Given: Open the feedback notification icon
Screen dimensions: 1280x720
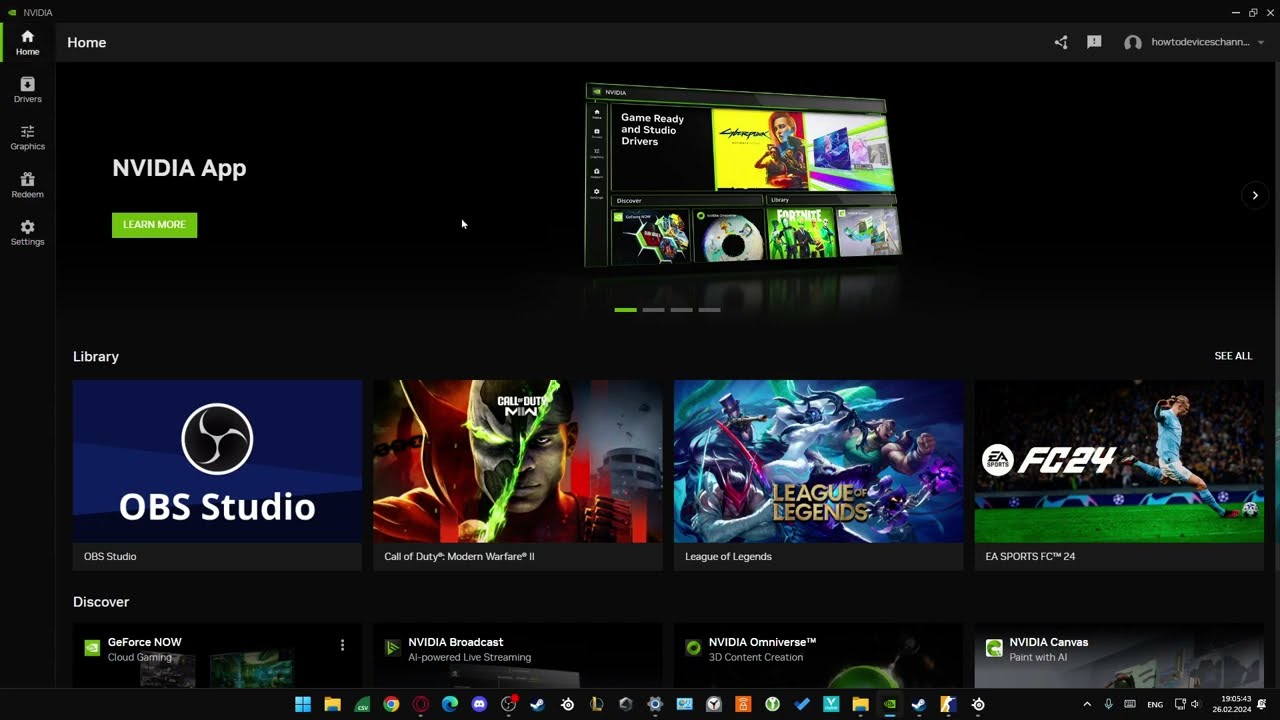Looking at the screenshot, I should [x=1094, y=42].
